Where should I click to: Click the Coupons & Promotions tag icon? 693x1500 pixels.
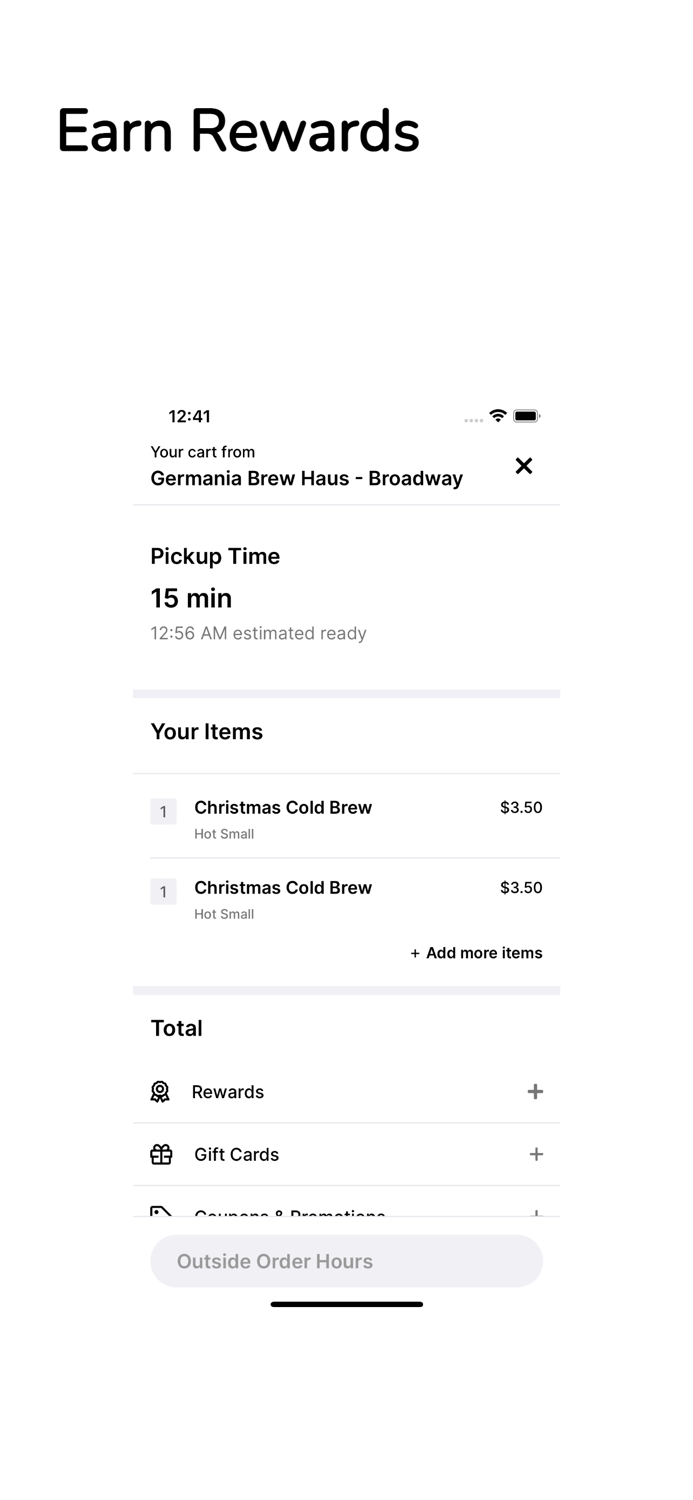(x=161, y=1213)
